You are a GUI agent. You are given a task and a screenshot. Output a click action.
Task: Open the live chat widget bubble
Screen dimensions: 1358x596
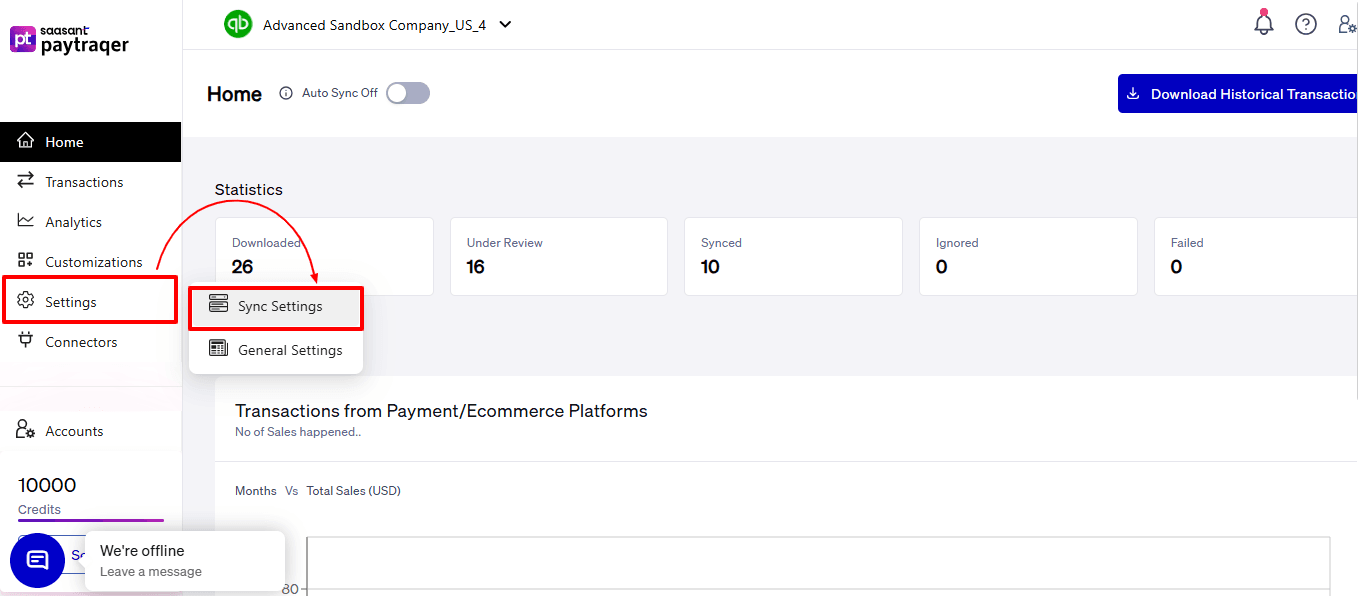[37, 560]
